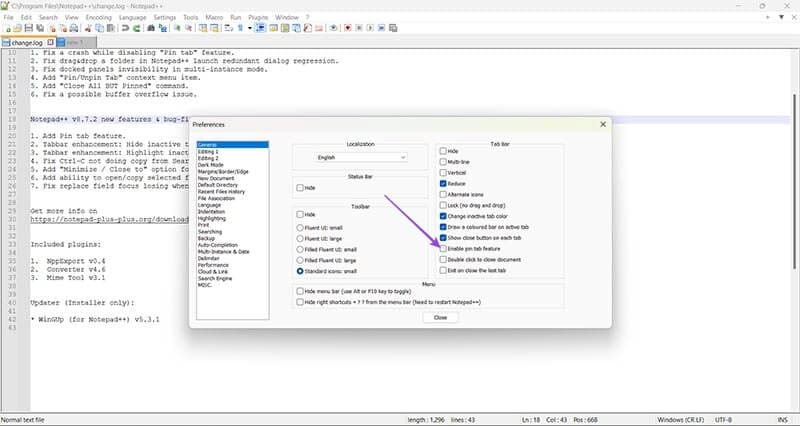
Task: Click the Paste toolbar icon
Action: [111, 28]
